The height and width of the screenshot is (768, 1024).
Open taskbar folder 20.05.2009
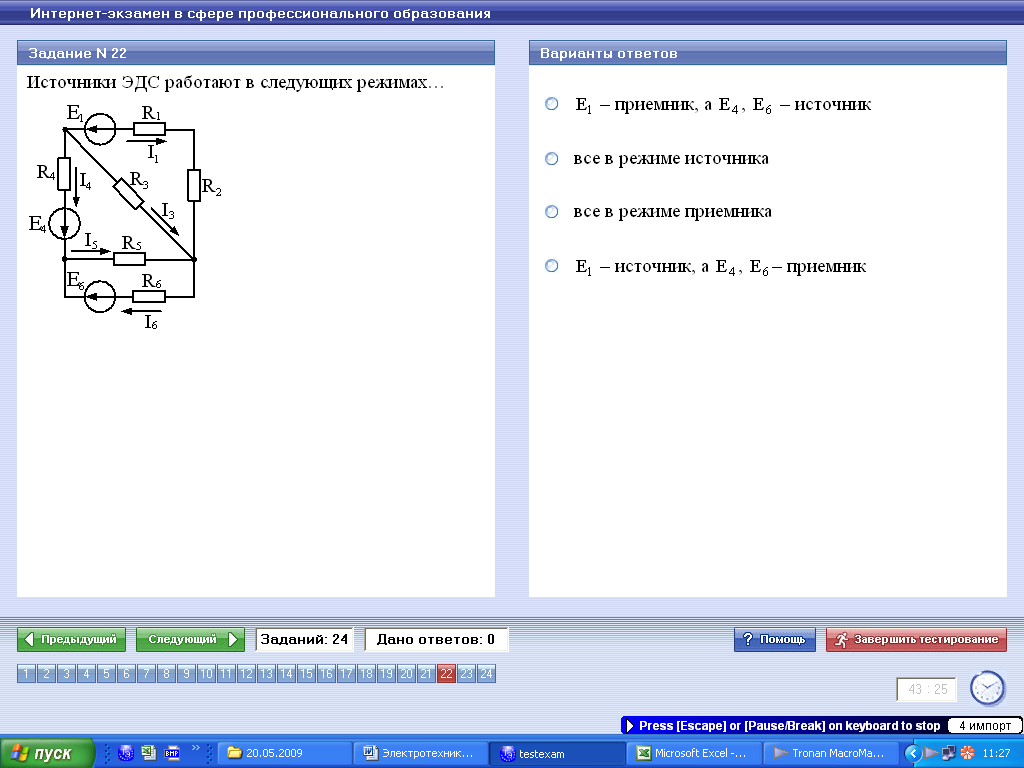click(x=283, y=754)
